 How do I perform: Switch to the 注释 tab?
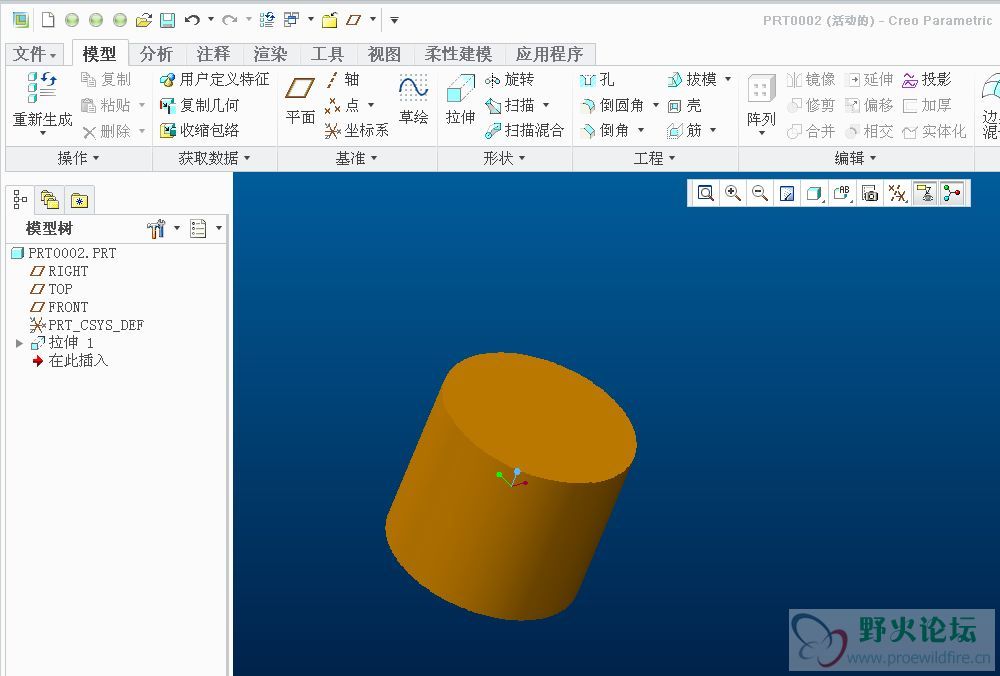pos(213,54)
